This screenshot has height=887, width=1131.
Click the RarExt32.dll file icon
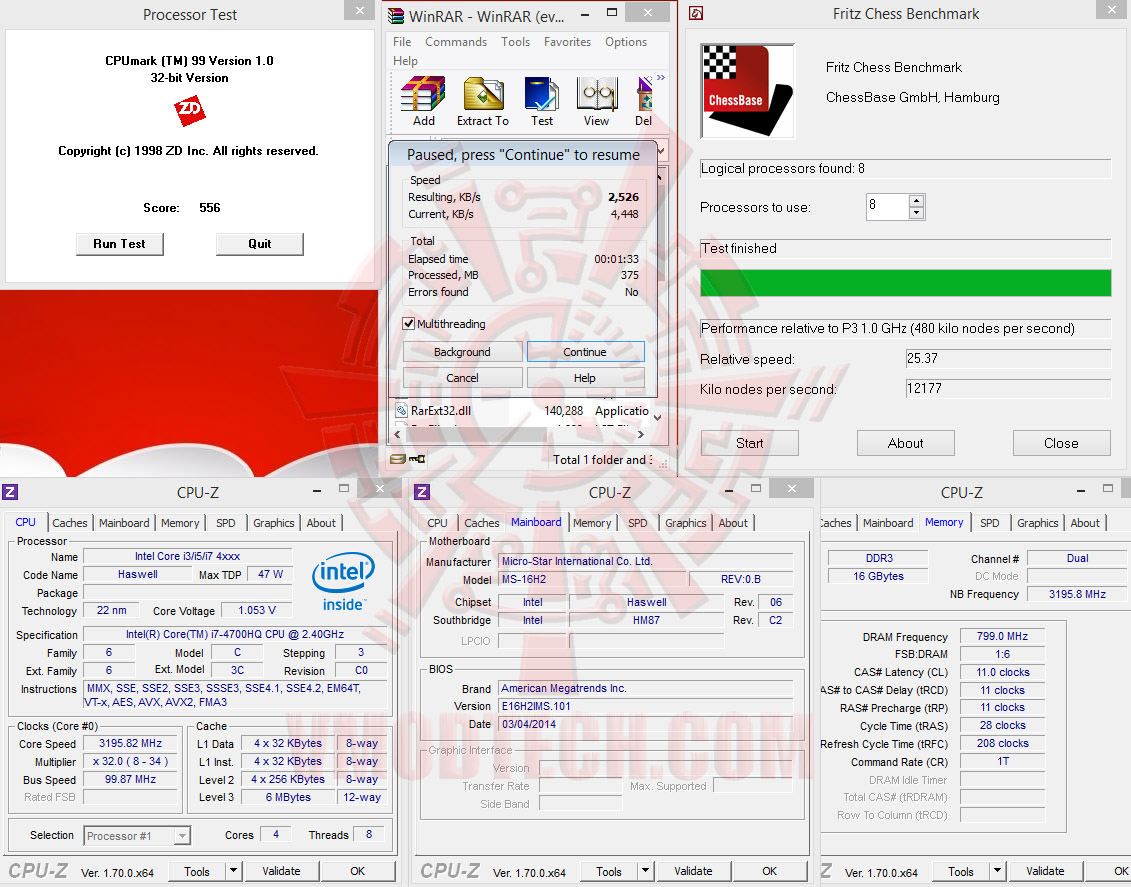click(x=402, y=410)
